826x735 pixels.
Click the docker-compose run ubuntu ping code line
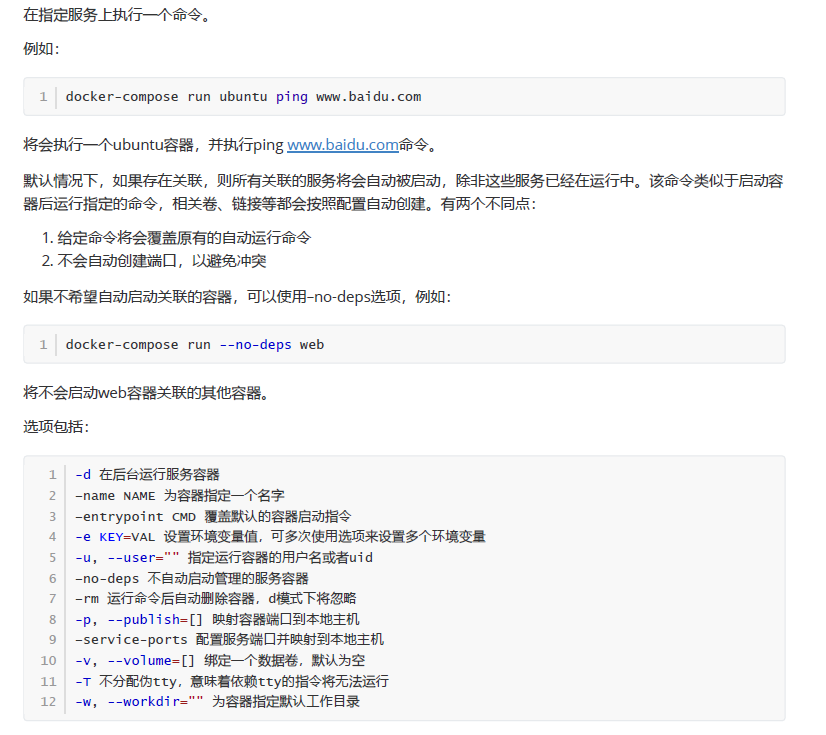[243, 97]
